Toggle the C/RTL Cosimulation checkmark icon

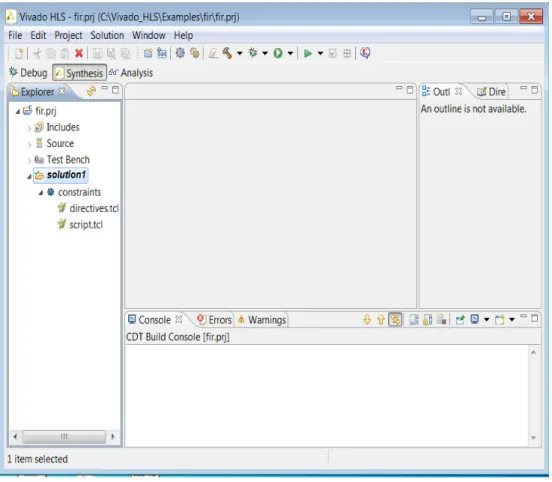(x=333, y=53)
